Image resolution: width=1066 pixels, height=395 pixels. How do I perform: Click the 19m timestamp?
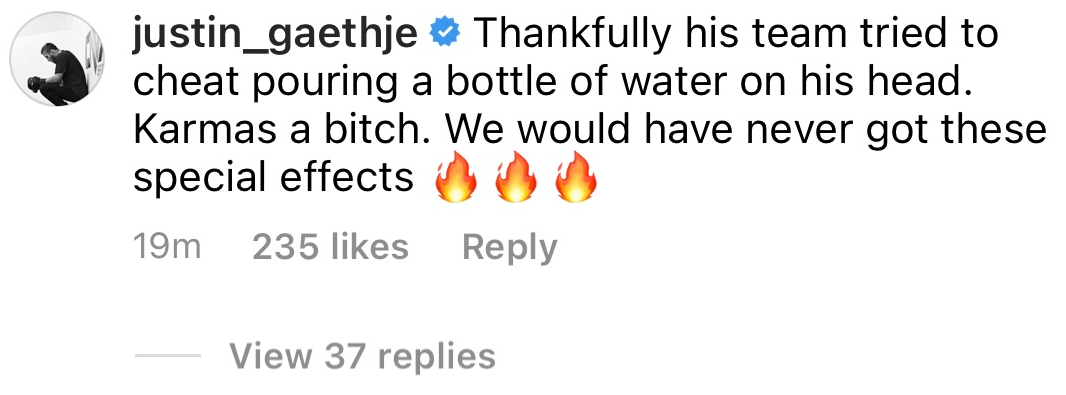167,247
